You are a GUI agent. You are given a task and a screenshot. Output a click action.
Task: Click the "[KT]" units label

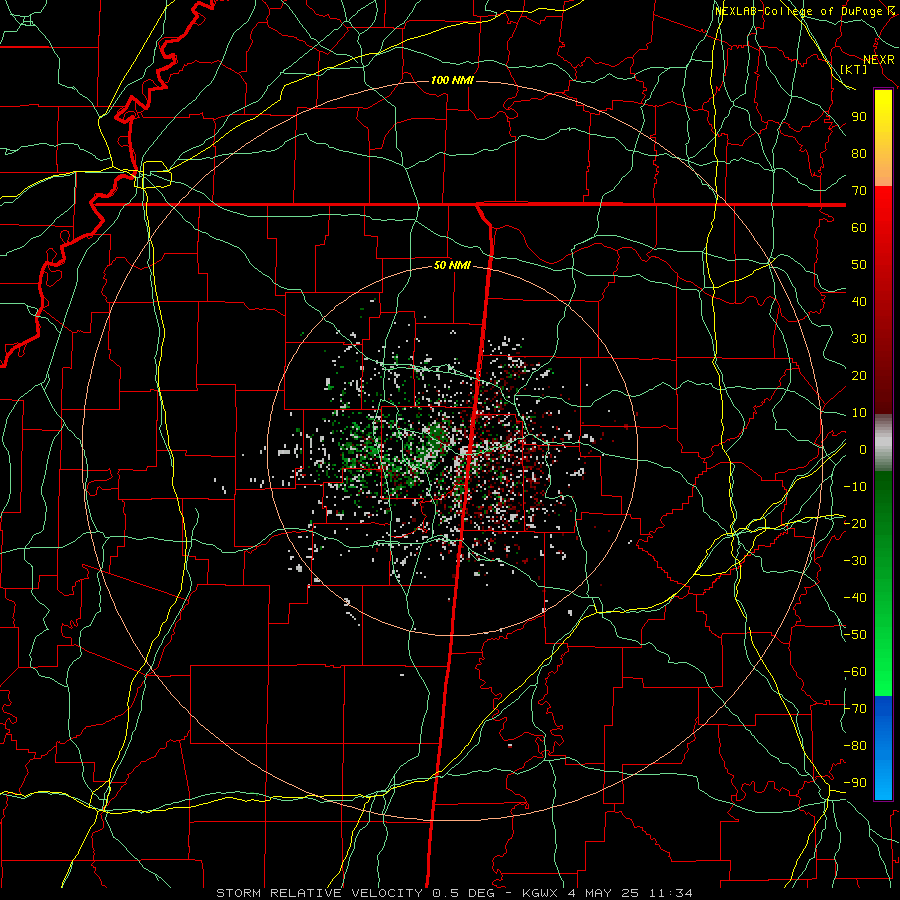click(854, 69)
